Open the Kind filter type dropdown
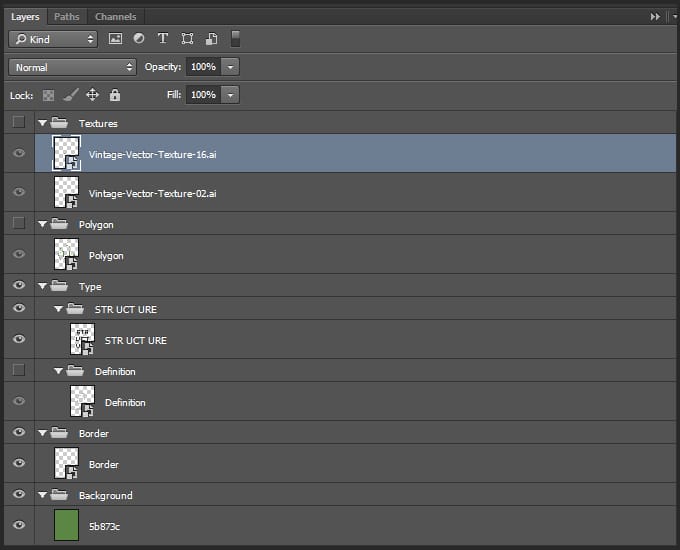This screenshot has width=680, height=550. click(53, 39)
